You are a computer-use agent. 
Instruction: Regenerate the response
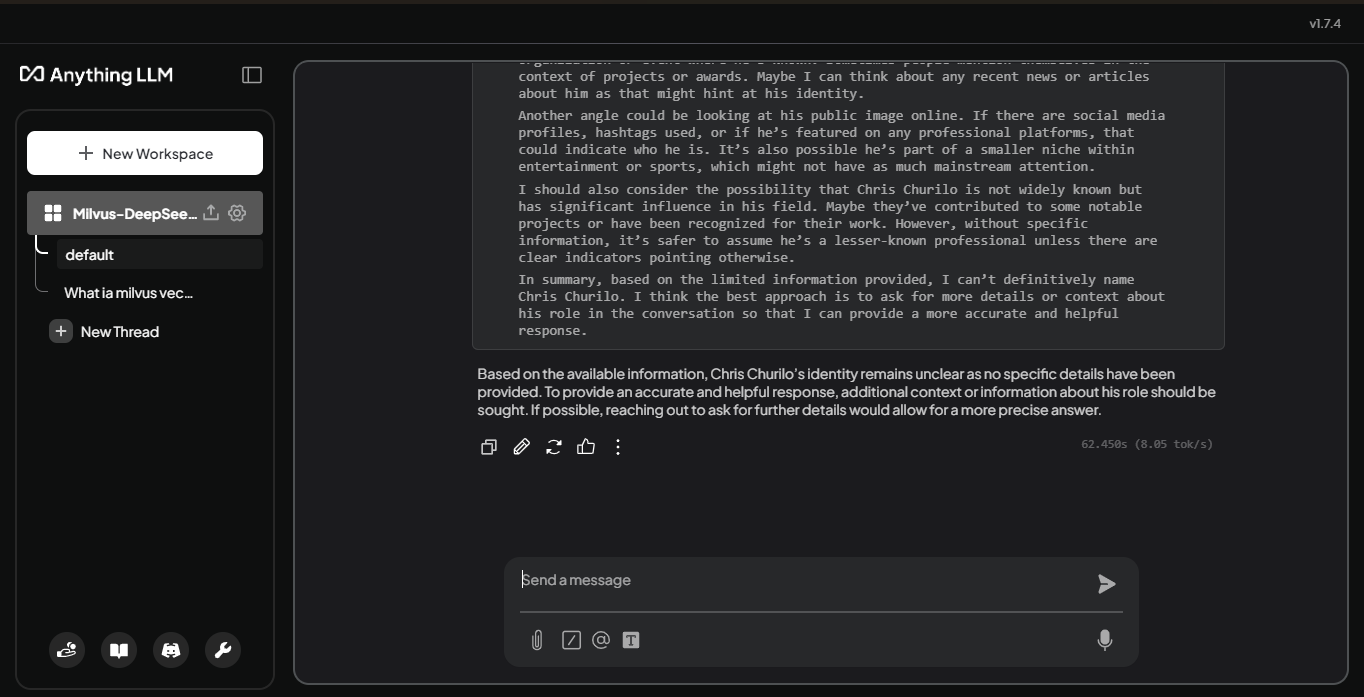pos(554,447)
